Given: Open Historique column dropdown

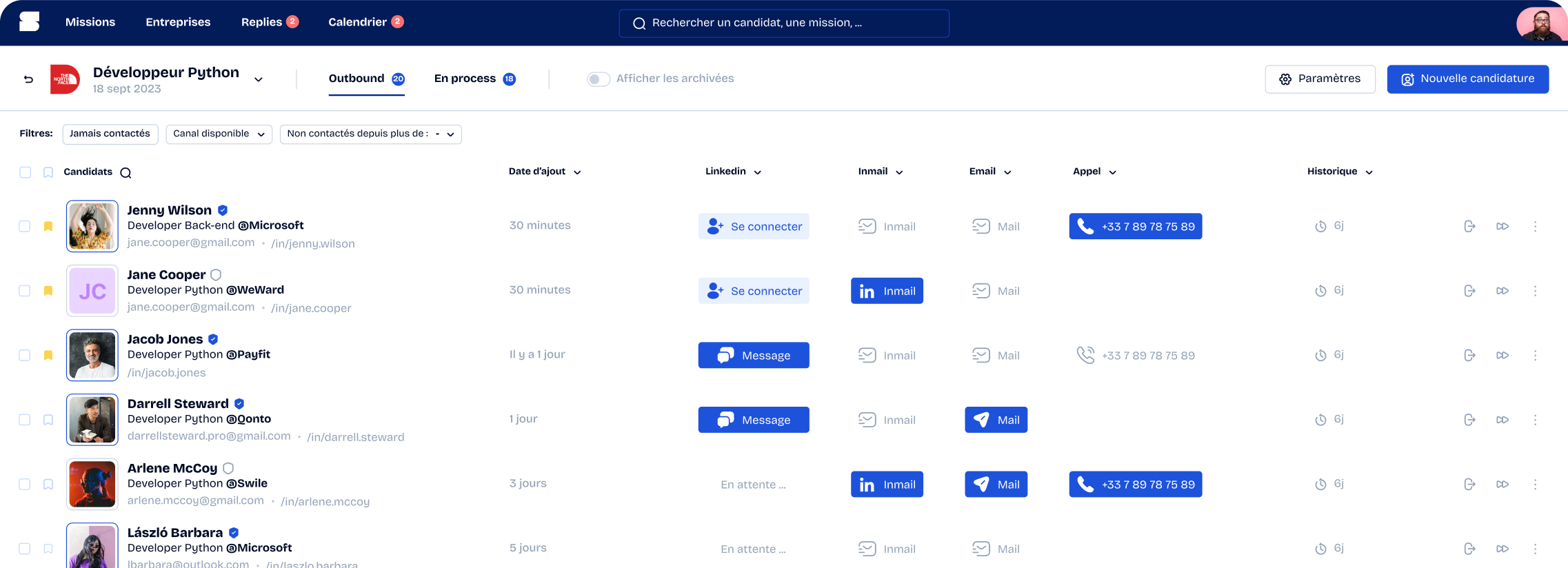Looking at the screenshot, I should (1340, 172).
